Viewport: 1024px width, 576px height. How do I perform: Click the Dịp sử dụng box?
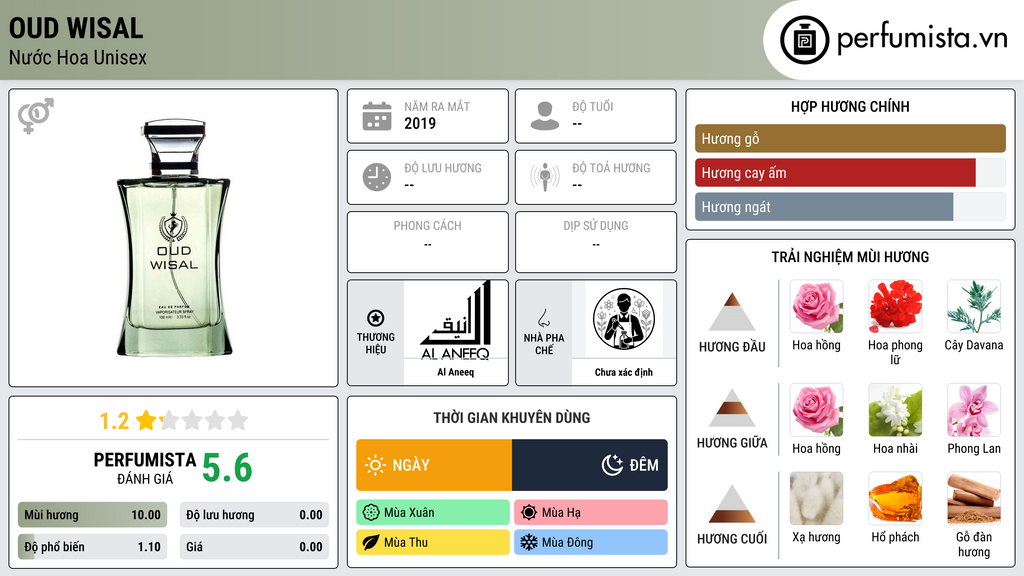tap(596, 242)
